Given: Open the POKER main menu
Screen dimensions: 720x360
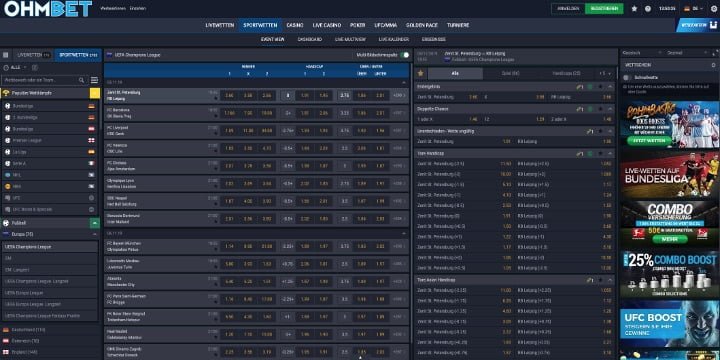Looking at the screenshot, I should click(357, 25).
